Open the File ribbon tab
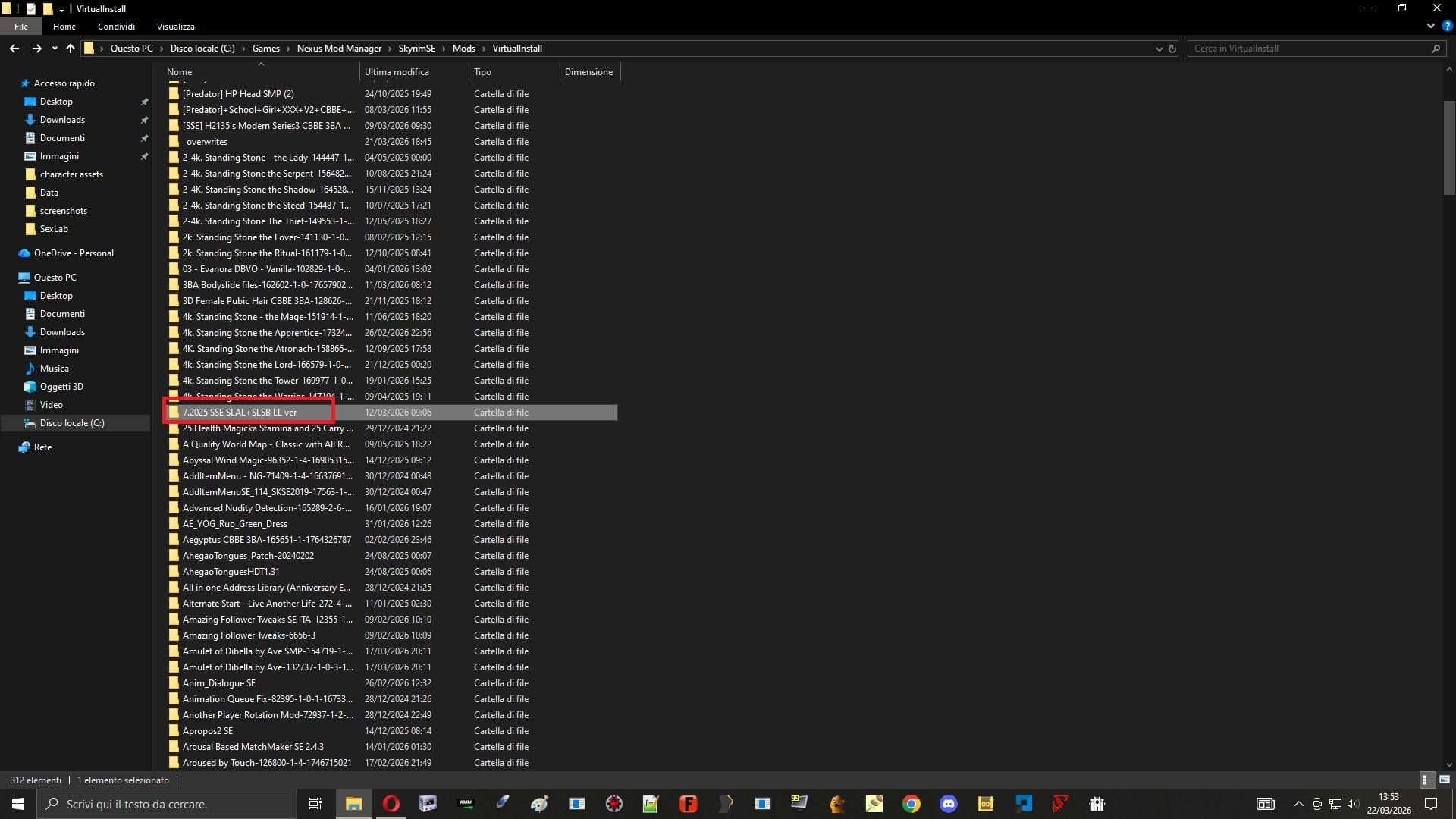This screenshot has width=1456, height=819. 21,27
